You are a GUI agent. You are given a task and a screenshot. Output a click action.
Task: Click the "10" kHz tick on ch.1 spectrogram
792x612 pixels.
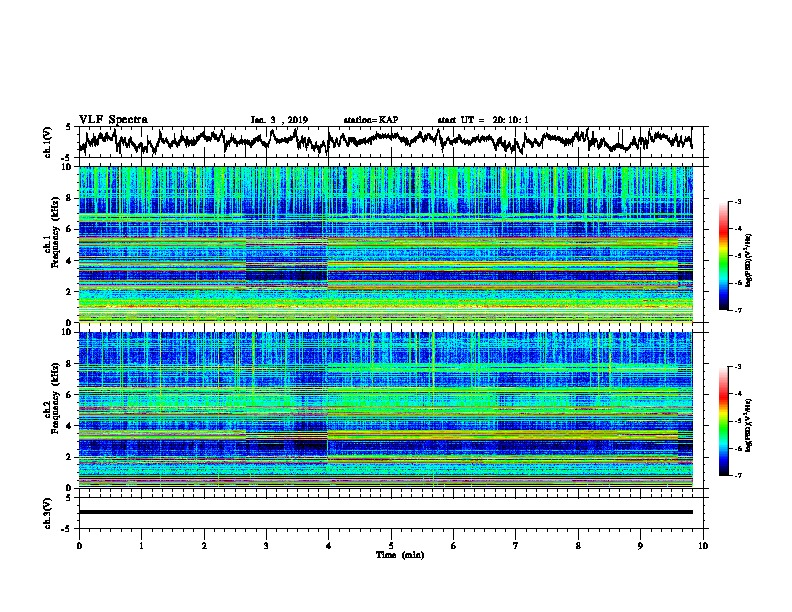[x=68, y=167]
